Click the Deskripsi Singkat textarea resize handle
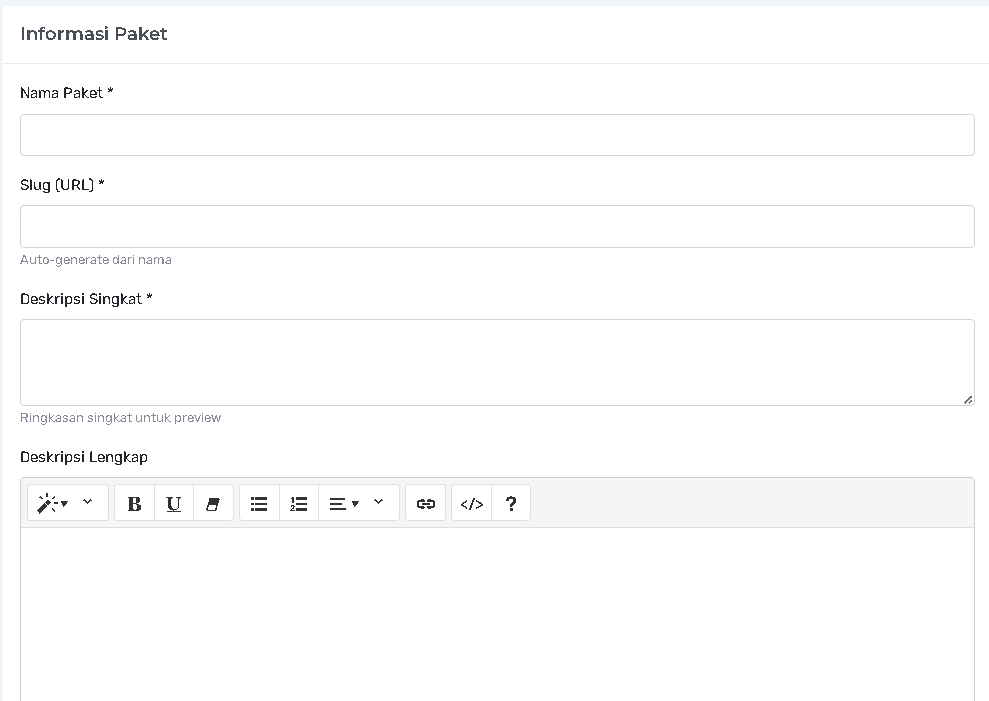989x701 pixels. [x=967, y=399]
